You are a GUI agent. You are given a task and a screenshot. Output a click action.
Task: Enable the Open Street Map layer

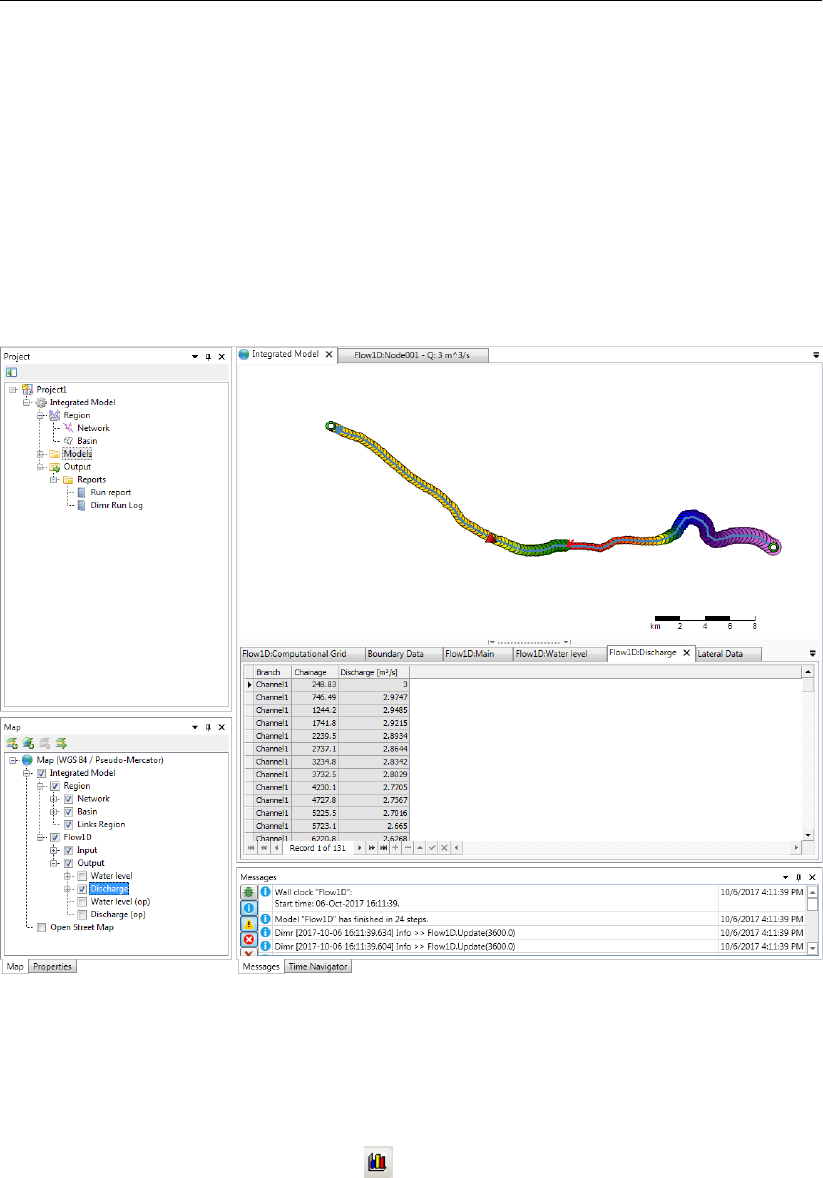tap(41, 928)
